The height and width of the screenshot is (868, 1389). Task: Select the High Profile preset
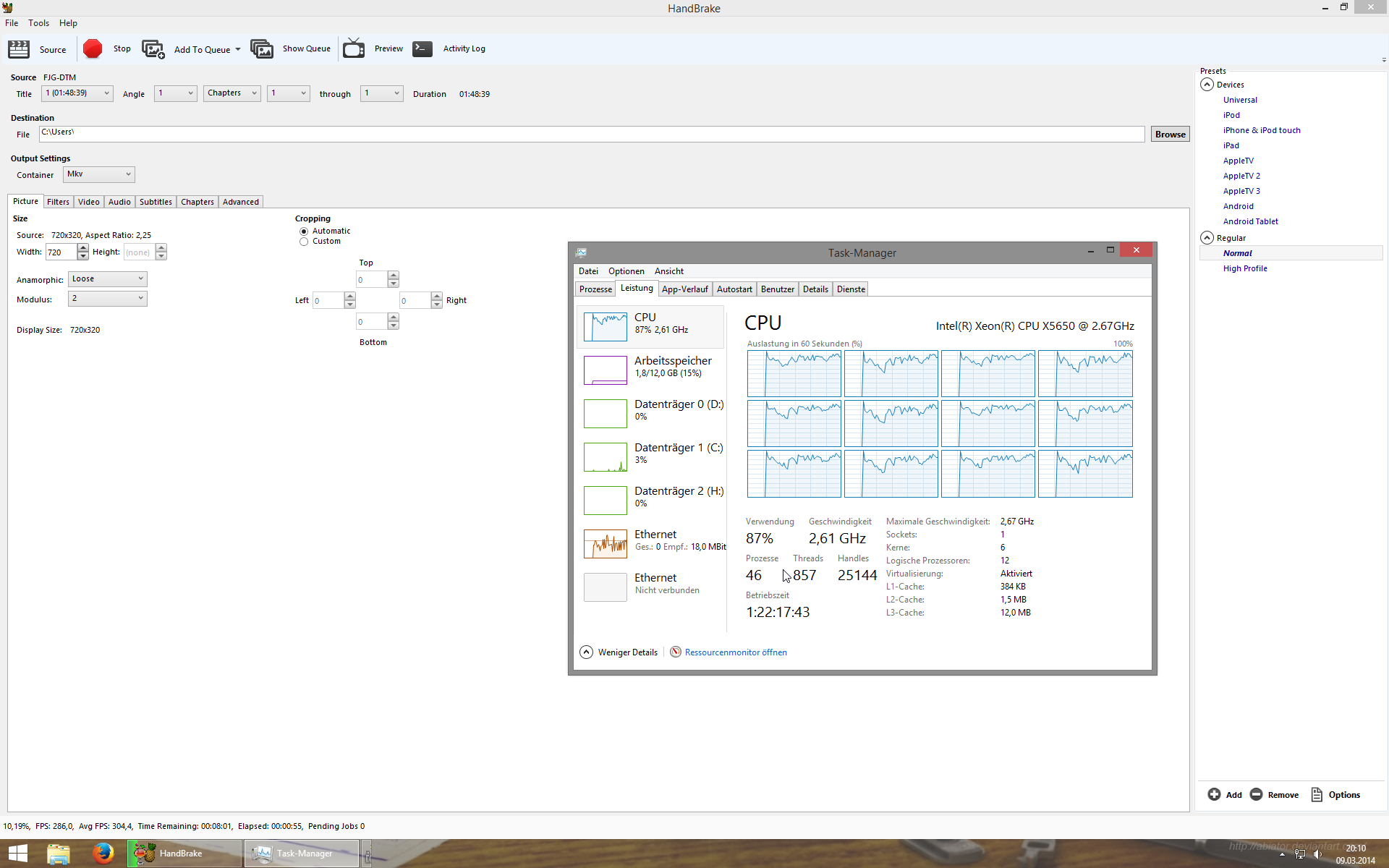pyautogui.click(x=1245, y=268)
